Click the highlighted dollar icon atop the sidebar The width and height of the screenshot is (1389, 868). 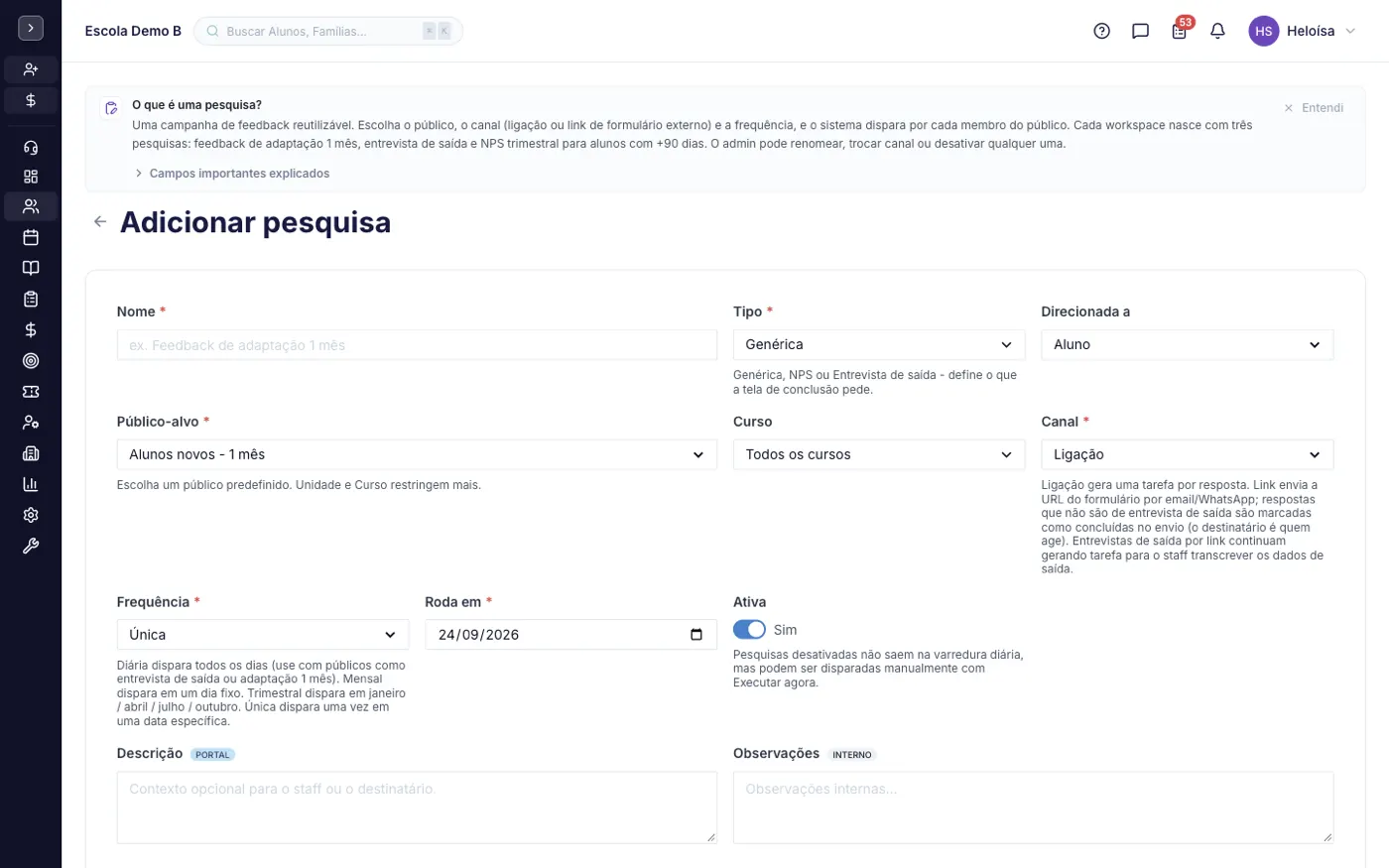click(x=31, y=100)
